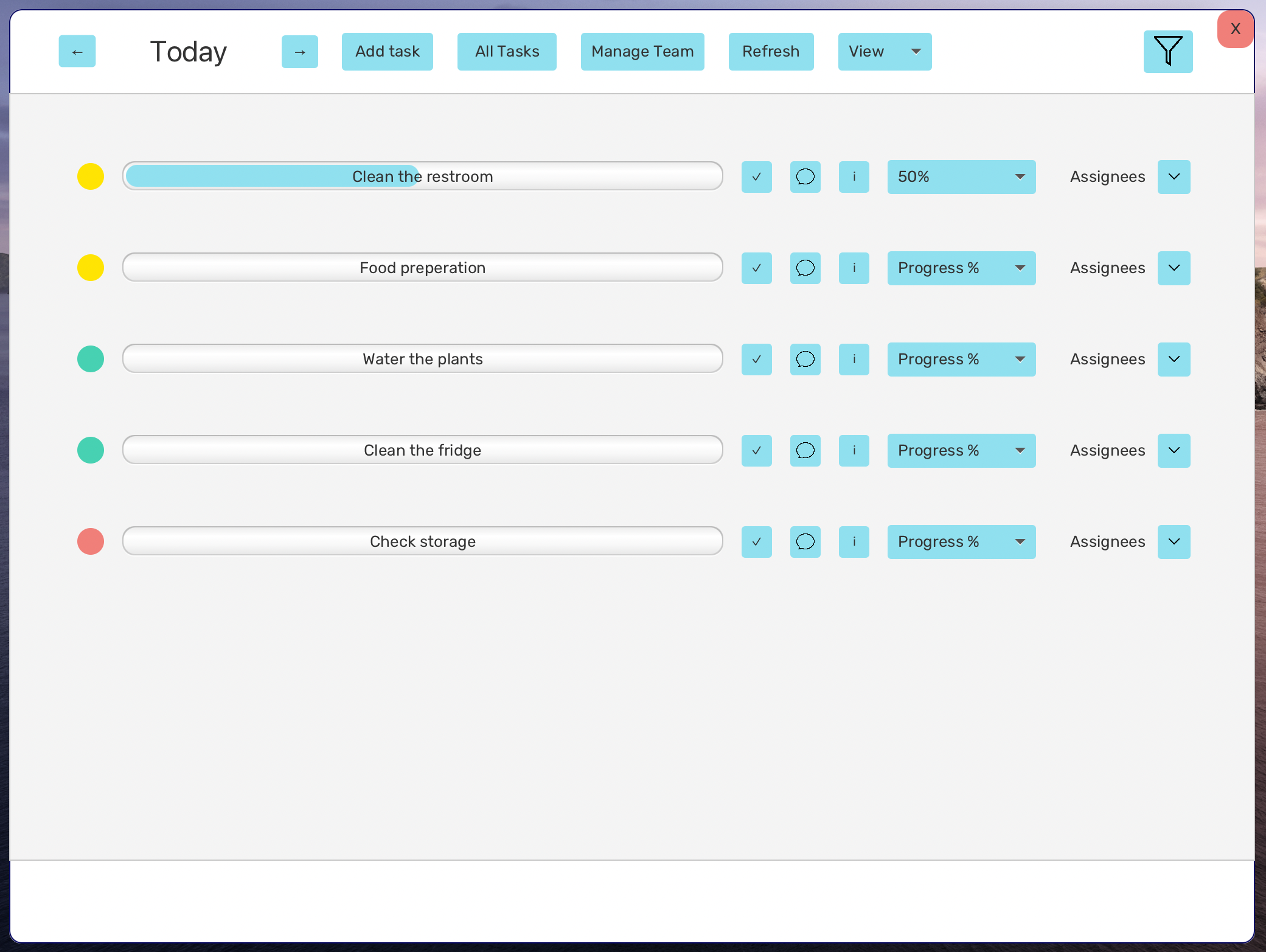The height and width of the screenshot is (952, 1266).
Task: Click the Add task button
Action: coord(387,52)
